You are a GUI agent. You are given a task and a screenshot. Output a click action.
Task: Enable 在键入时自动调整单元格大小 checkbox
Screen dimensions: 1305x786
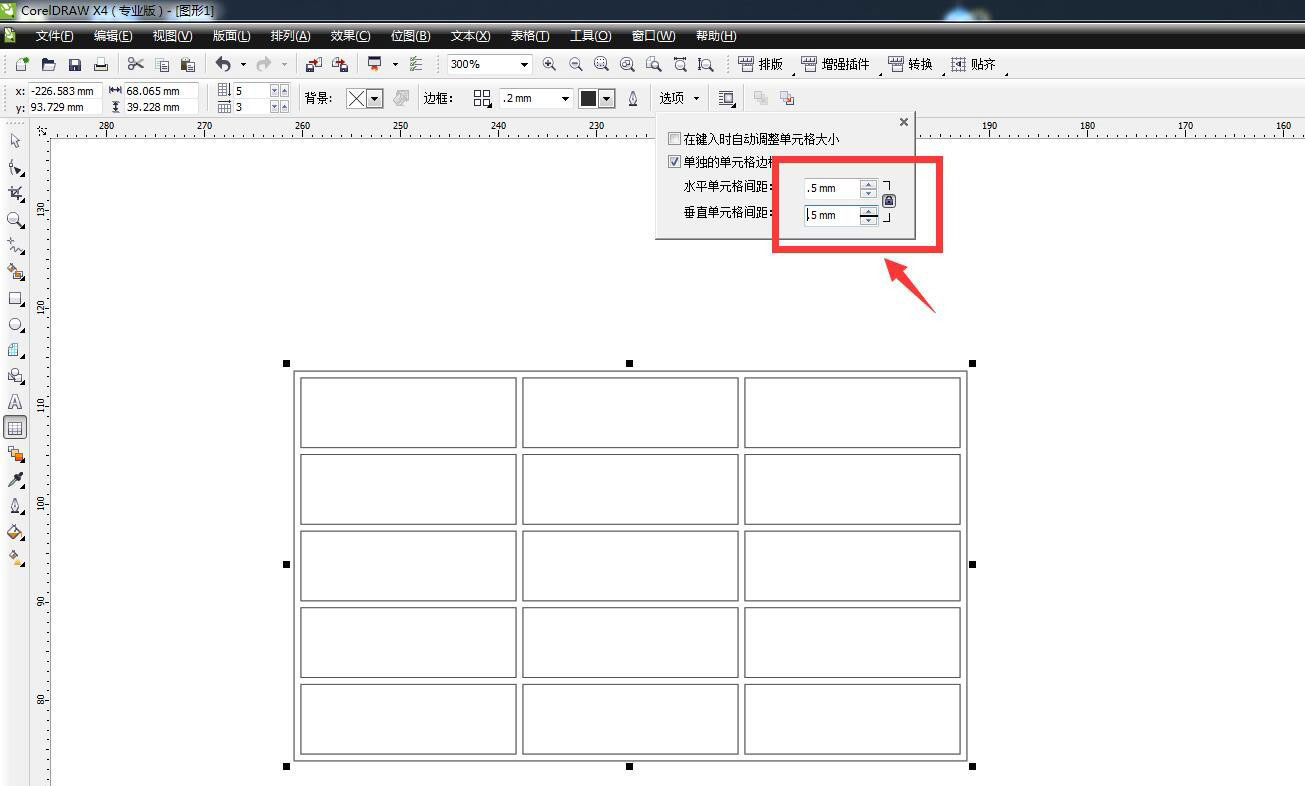[675, 139]
